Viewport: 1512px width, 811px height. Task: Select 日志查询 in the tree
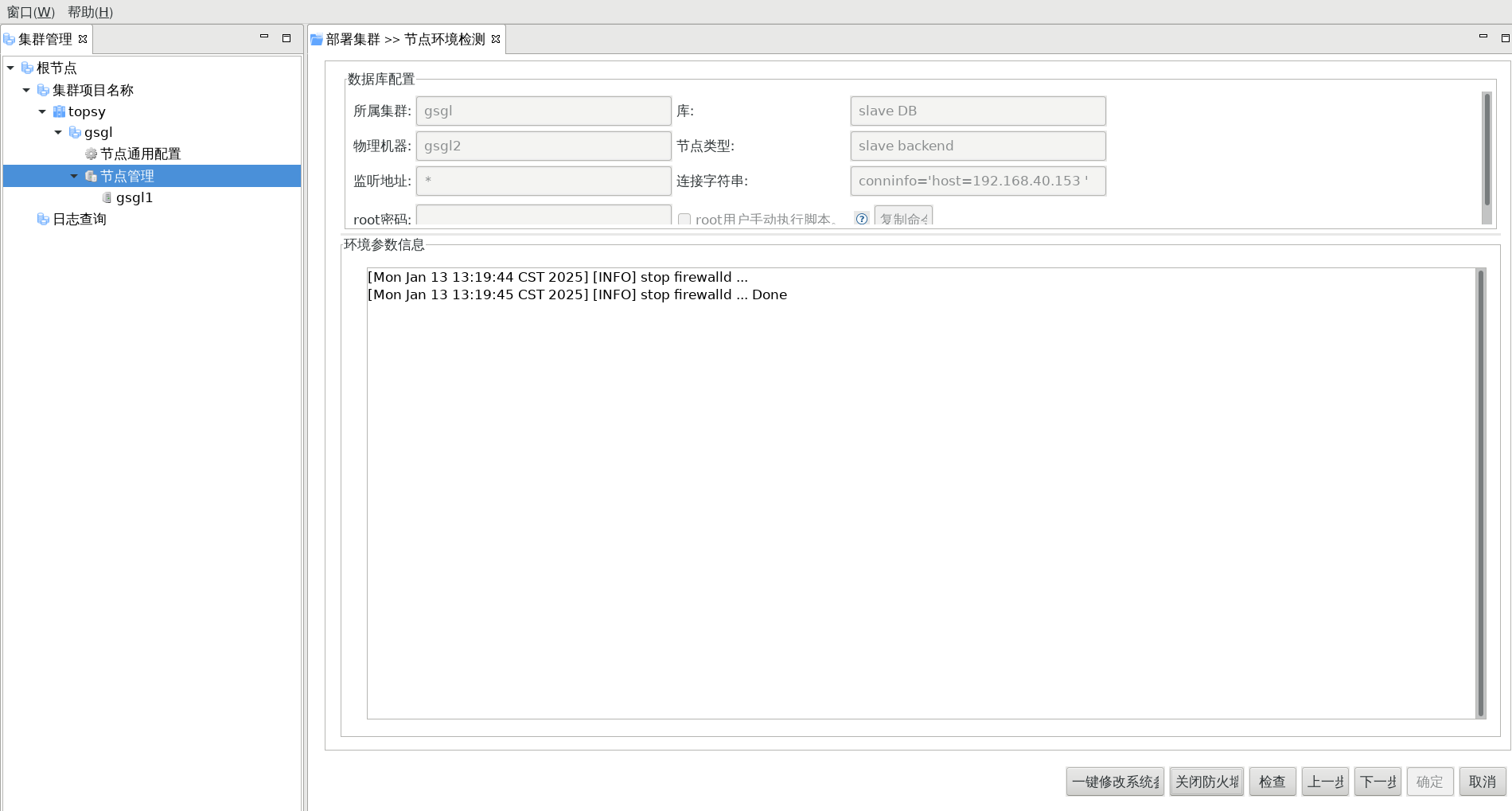click(79, 219)
